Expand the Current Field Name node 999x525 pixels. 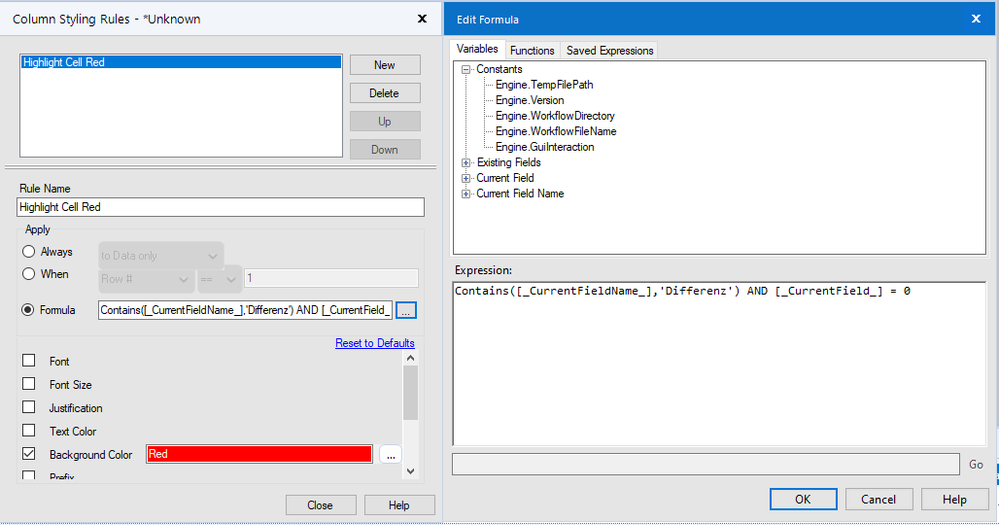click(x=466, y=194)
